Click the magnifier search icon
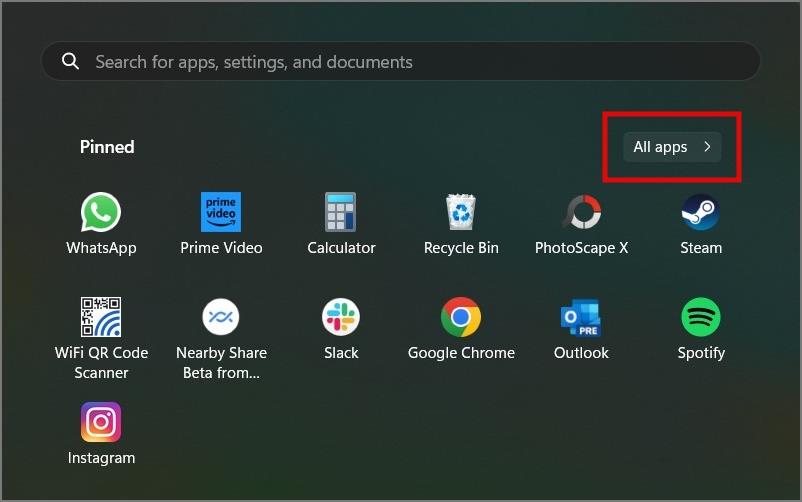The image size is (802, 502). coord(70,61)
